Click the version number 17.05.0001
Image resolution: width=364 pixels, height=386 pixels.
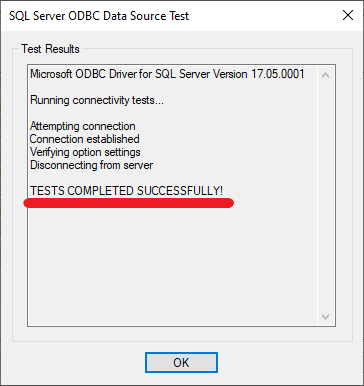click(x=278, y=74)
